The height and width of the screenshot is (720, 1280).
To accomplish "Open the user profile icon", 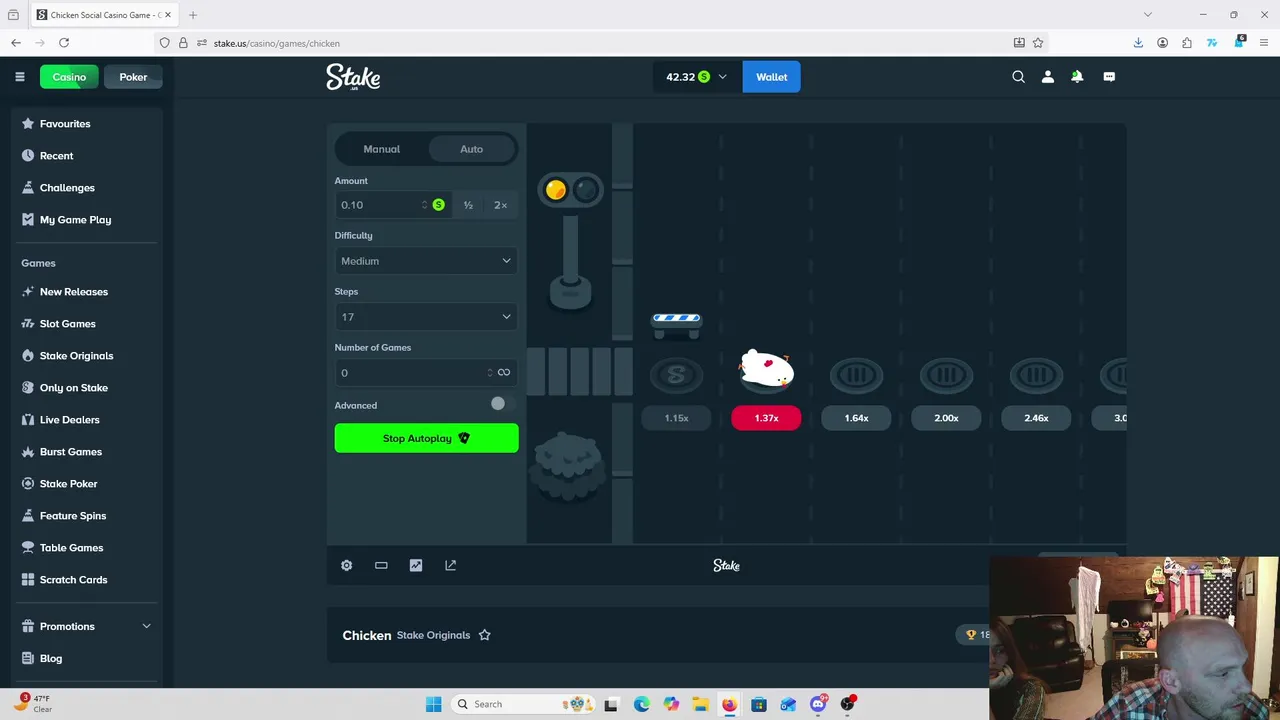I will pos(1047,77).
